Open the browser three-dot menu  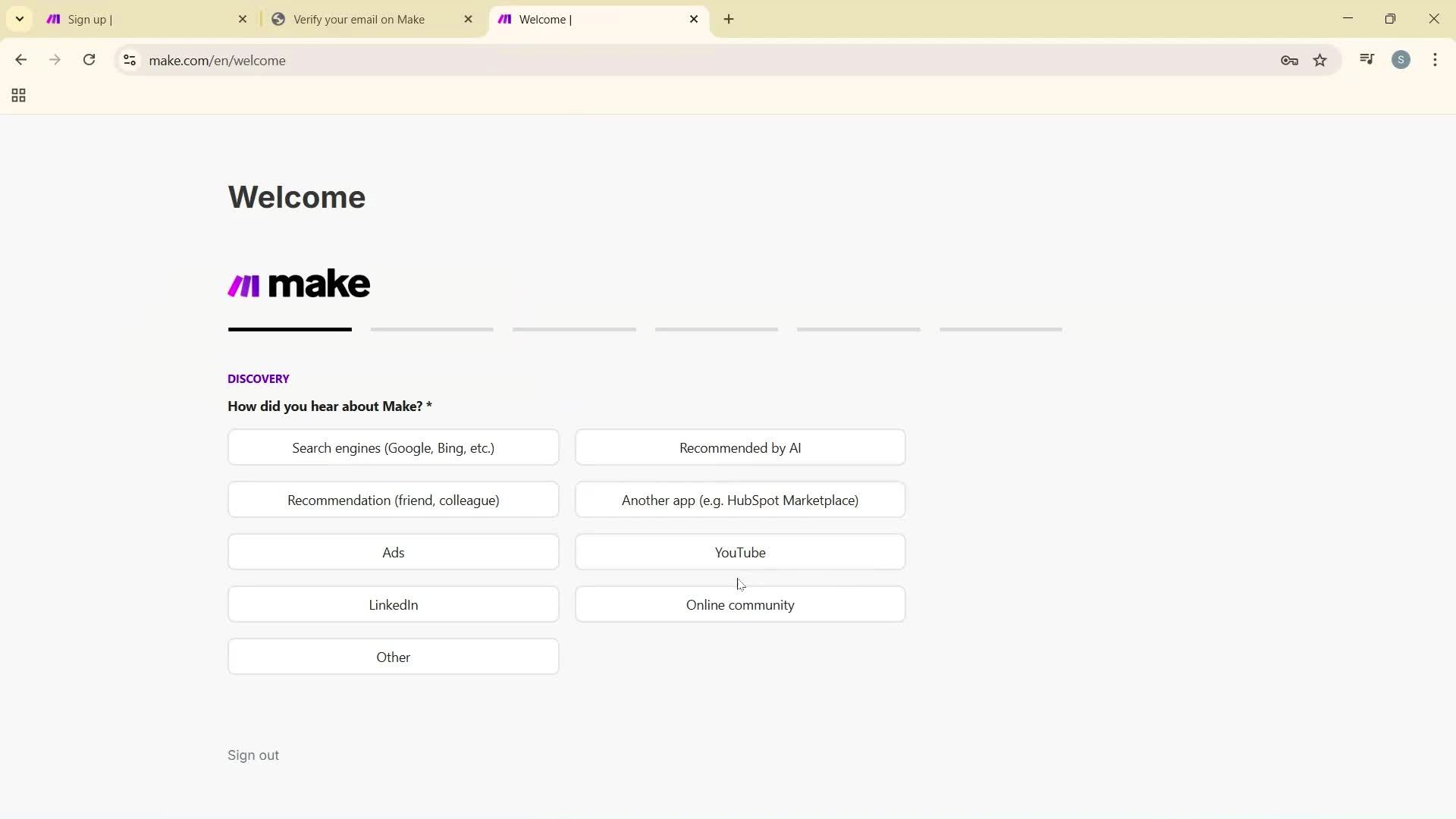tap(1435, 60)
